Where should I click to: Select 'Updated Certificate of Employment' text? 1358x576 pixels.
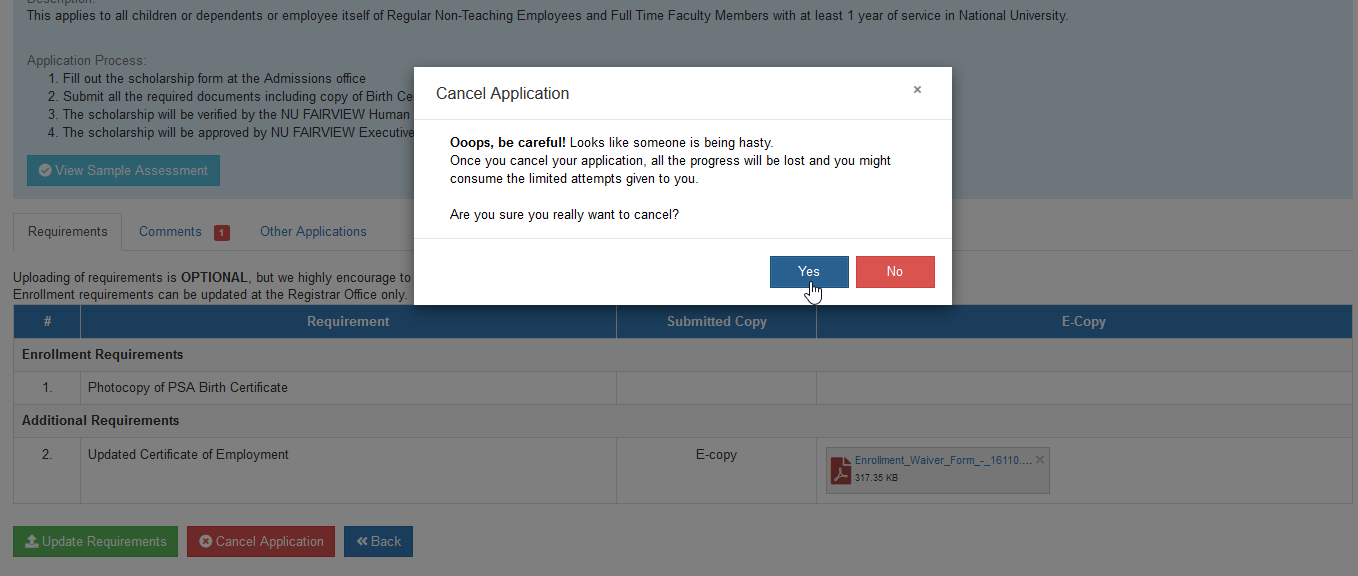(188, 454)
